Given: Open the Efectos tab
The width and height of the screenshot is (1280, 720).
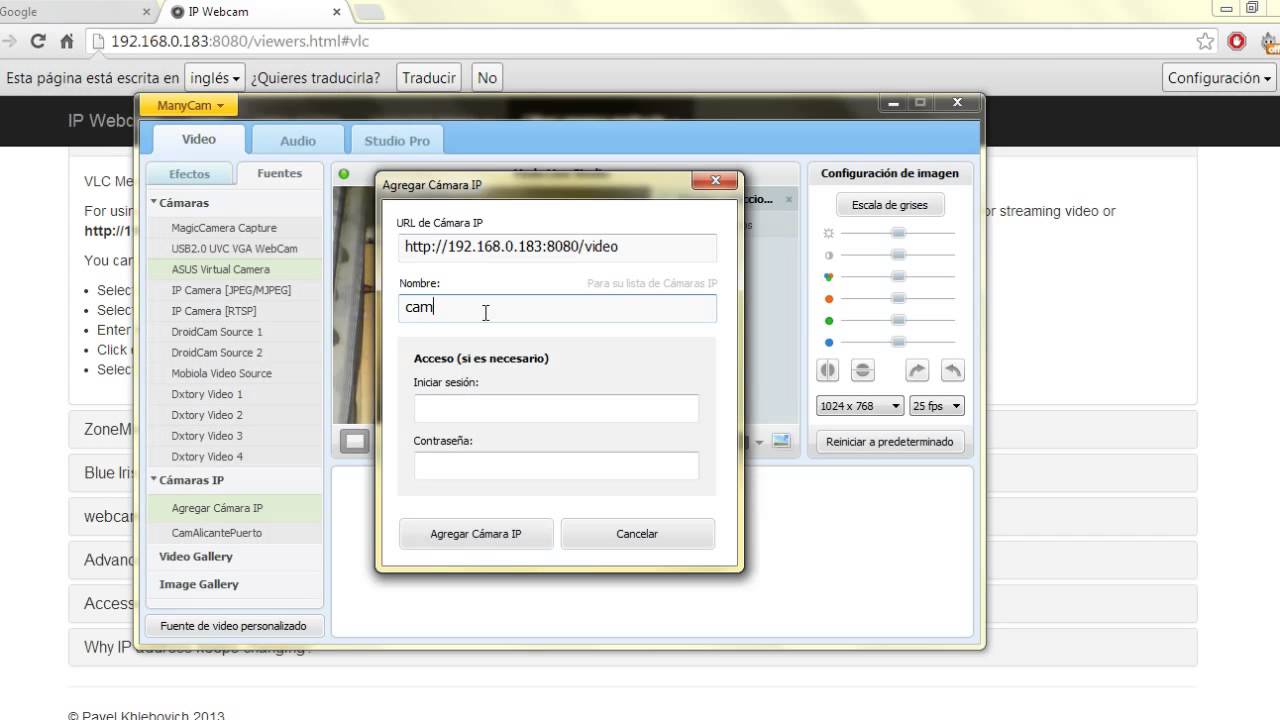Looking at the screenshot, I should [189, 174].
